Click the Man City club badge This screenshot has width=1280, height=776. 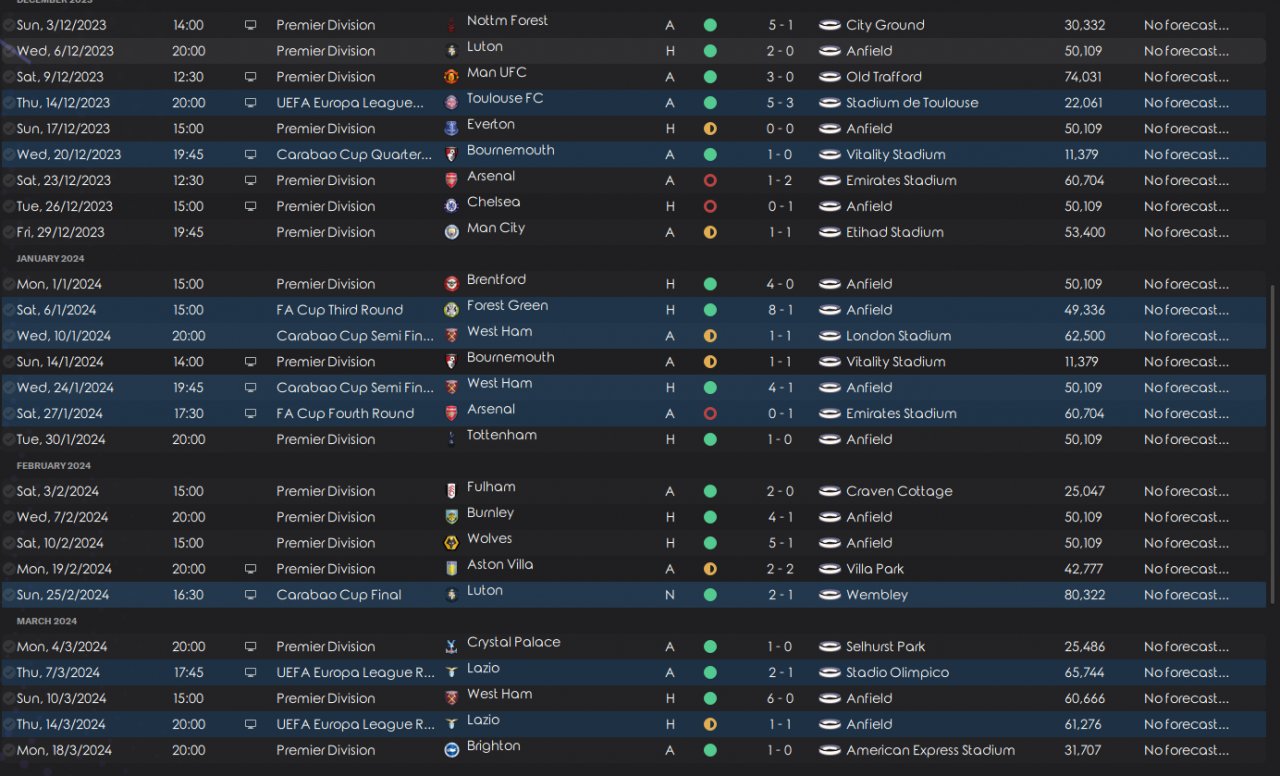click(x=451, y=232)
